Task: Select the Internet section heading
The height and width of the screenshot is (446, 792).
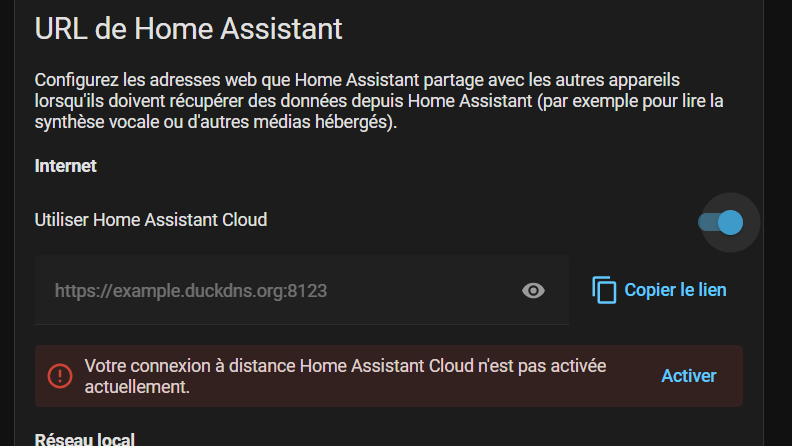Action: pos(66,166)
